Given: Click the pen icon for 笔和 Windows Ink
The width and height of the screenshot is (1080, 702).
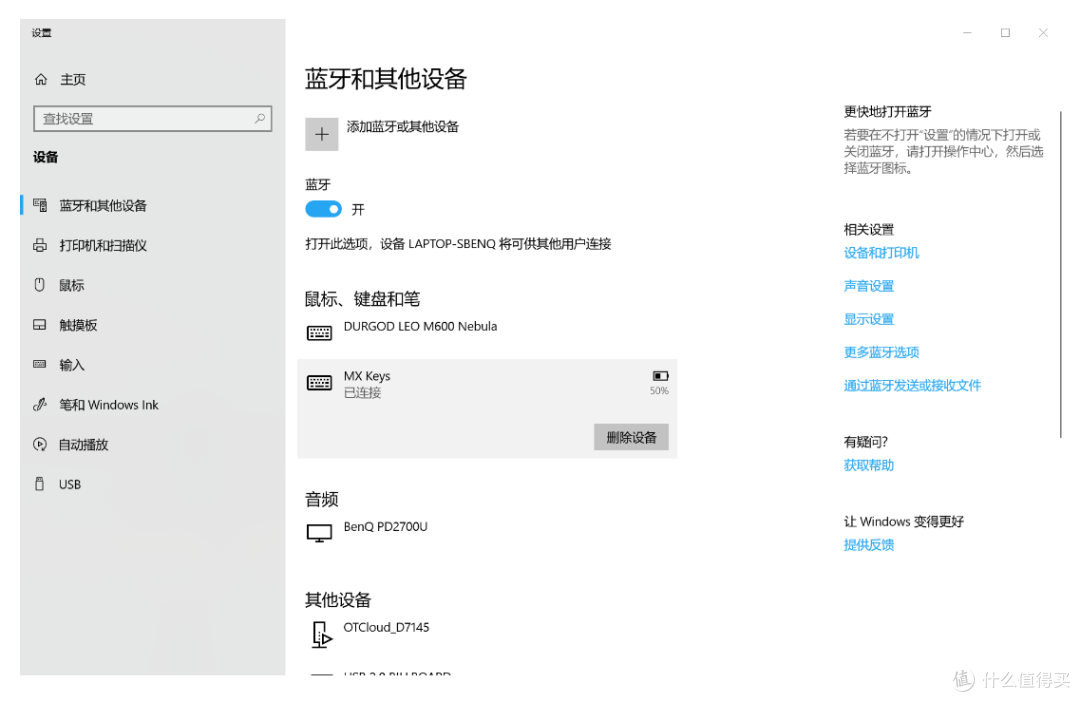Looking at the screenshot, I should [40, 404].
